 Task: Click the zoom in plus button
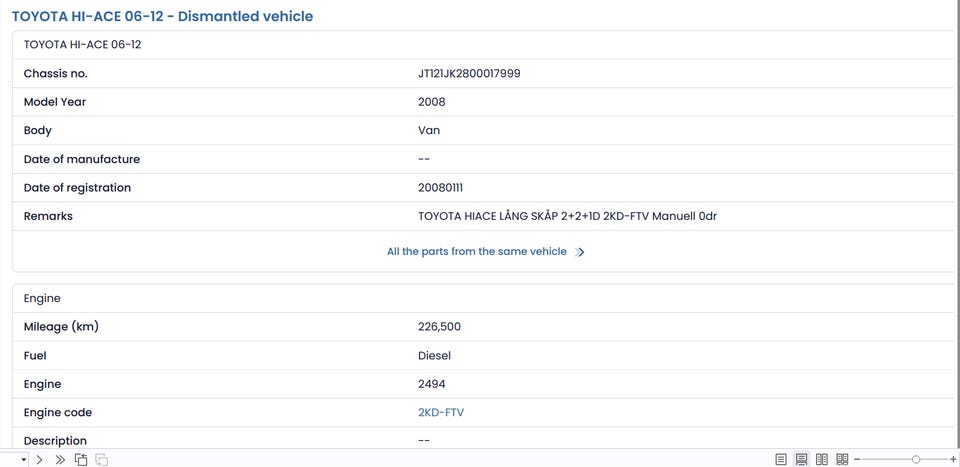point(953,460)
